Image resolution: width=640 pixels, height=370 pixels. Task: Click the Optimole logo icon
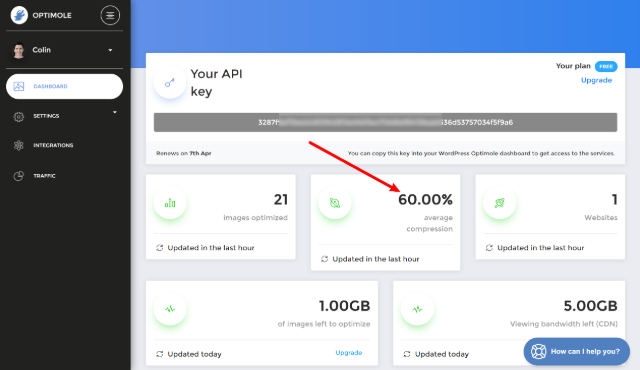click(x=19, y=16)
